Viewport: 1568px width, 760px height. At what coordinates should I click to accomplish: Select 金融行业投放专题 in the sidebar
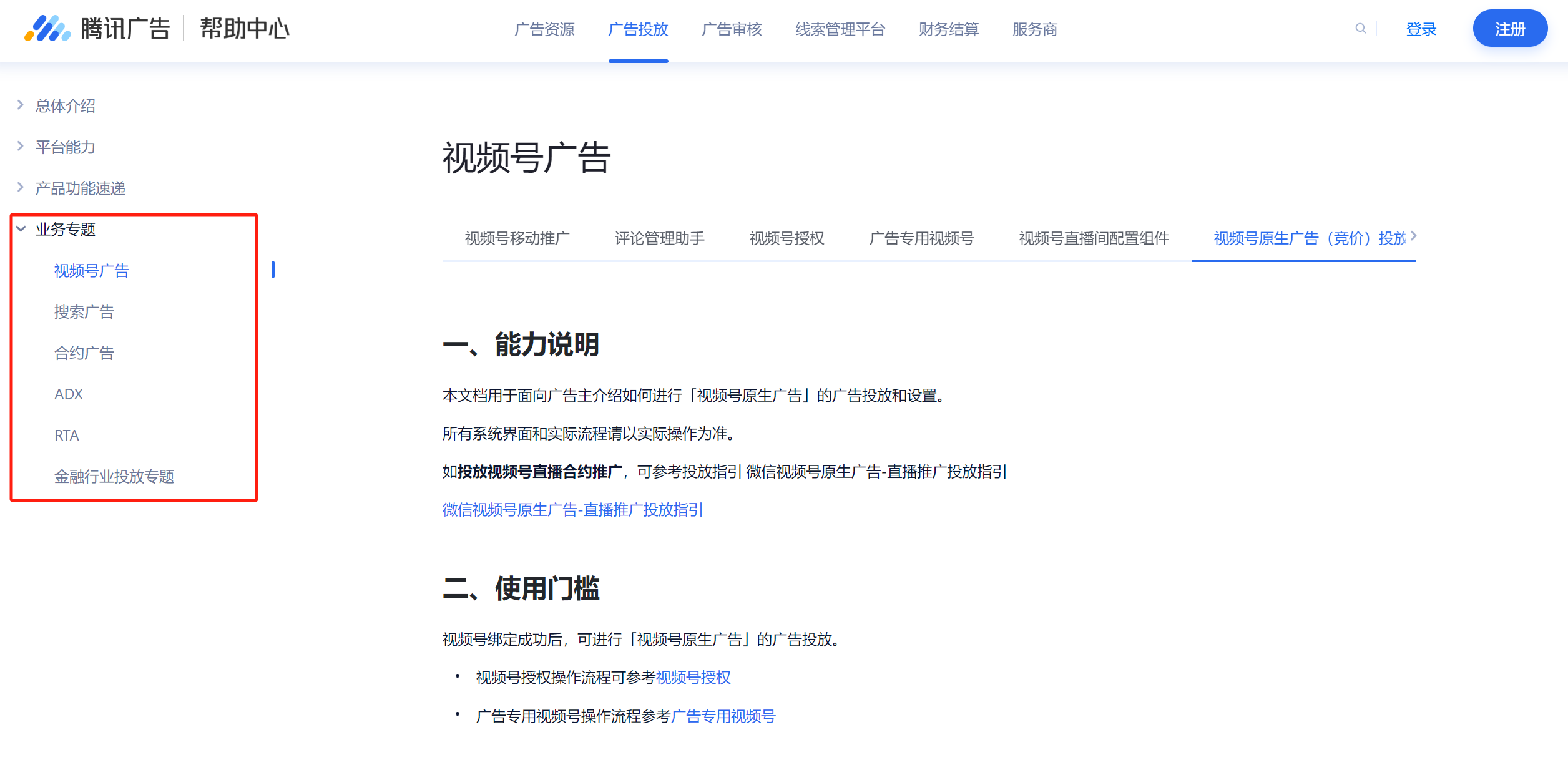click(114, 477)
